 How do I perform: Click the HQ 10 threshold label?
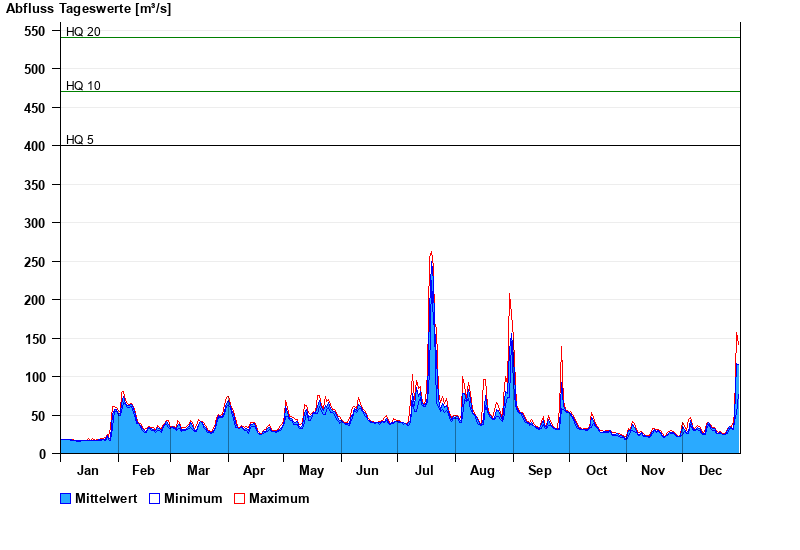[83, 86]
